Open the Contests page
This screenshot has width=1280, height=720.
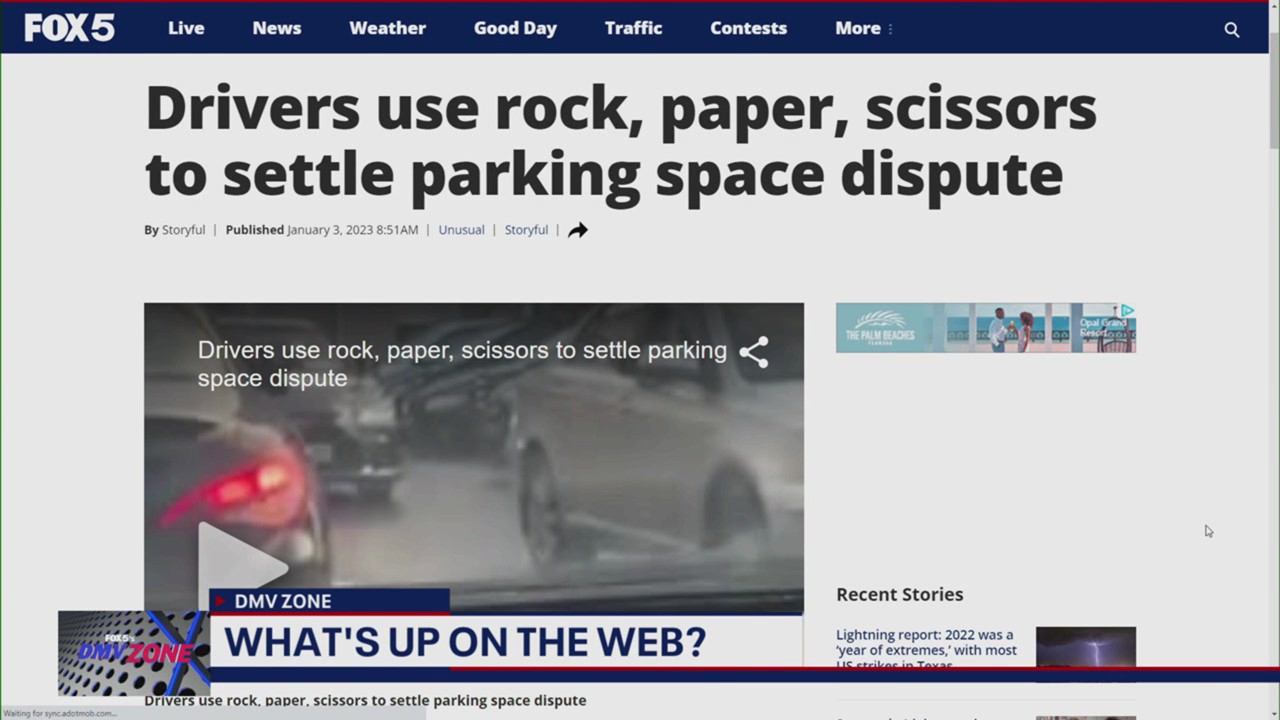[x=748, y=28]
